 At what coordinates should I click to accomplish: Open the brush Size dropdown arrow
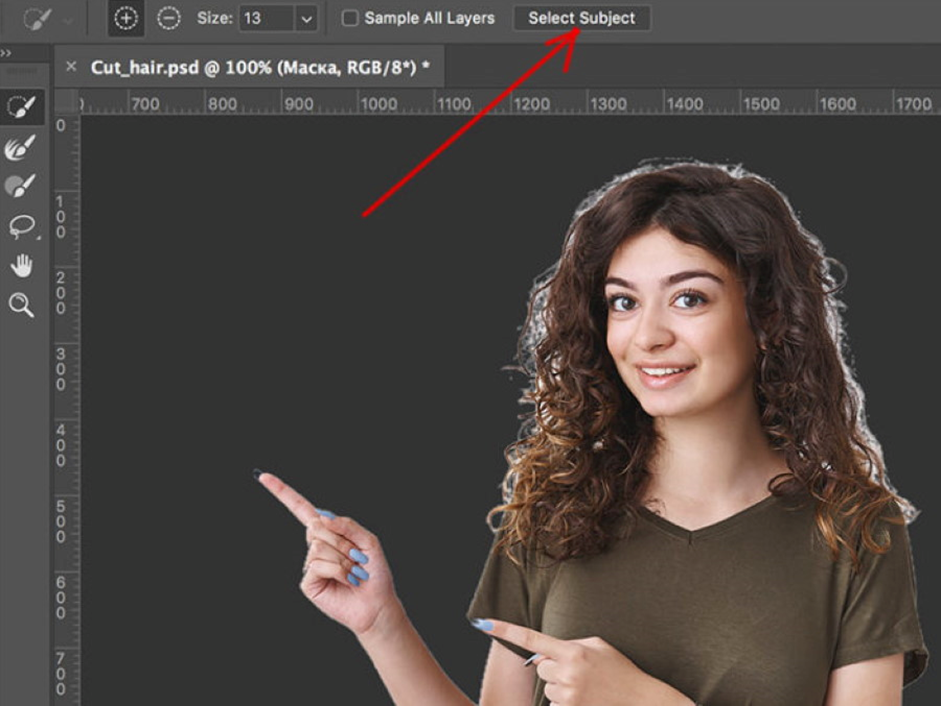coord(306,19)
